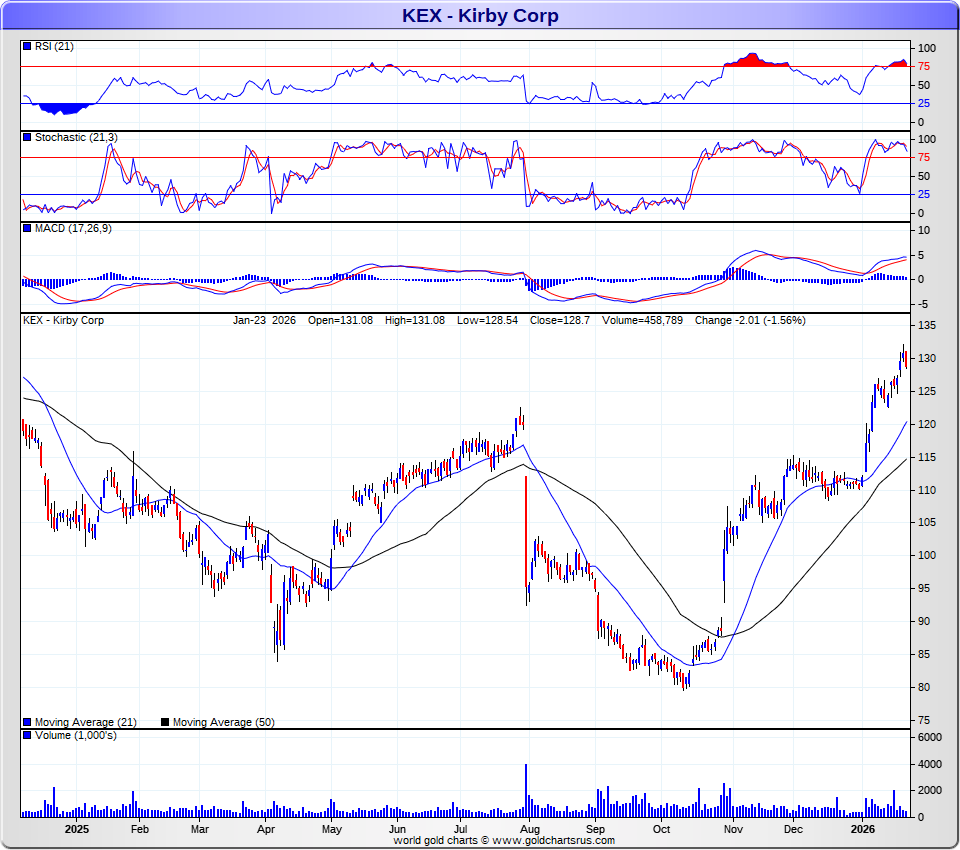The height and width of the screenshot is (850, 960).
Task: Click the 4000 volume axis label
Action: pos(929,764)
